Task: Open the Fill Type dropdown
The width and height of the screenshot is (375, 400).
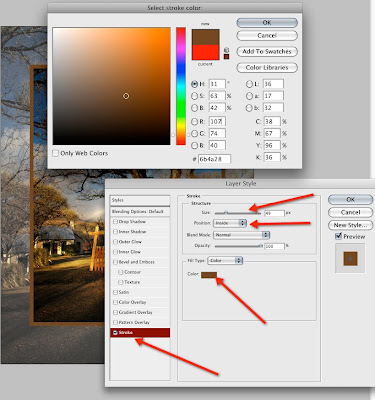Action: (x=225, y=260)
